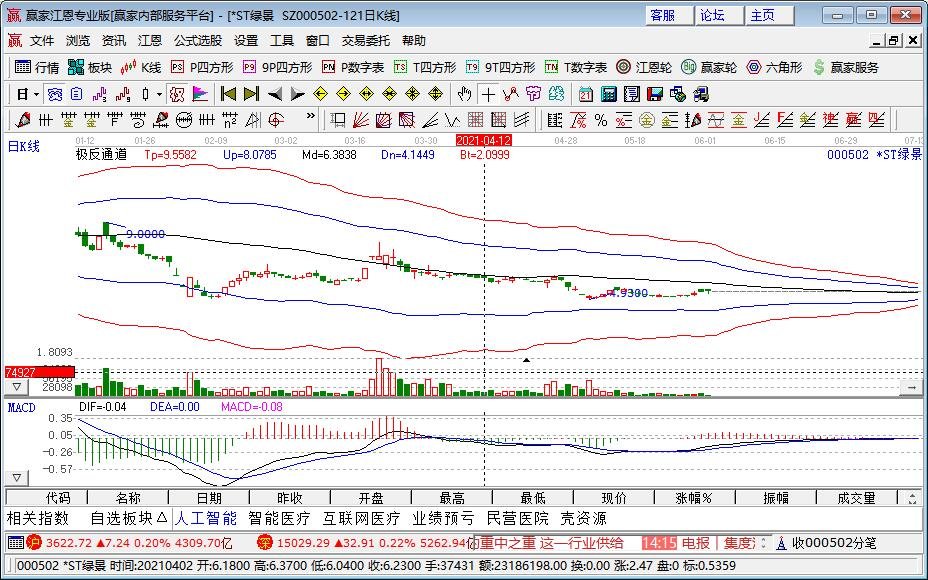
Task: Toggle the crosshair cursor tool
Action: (x=488, y=94)
